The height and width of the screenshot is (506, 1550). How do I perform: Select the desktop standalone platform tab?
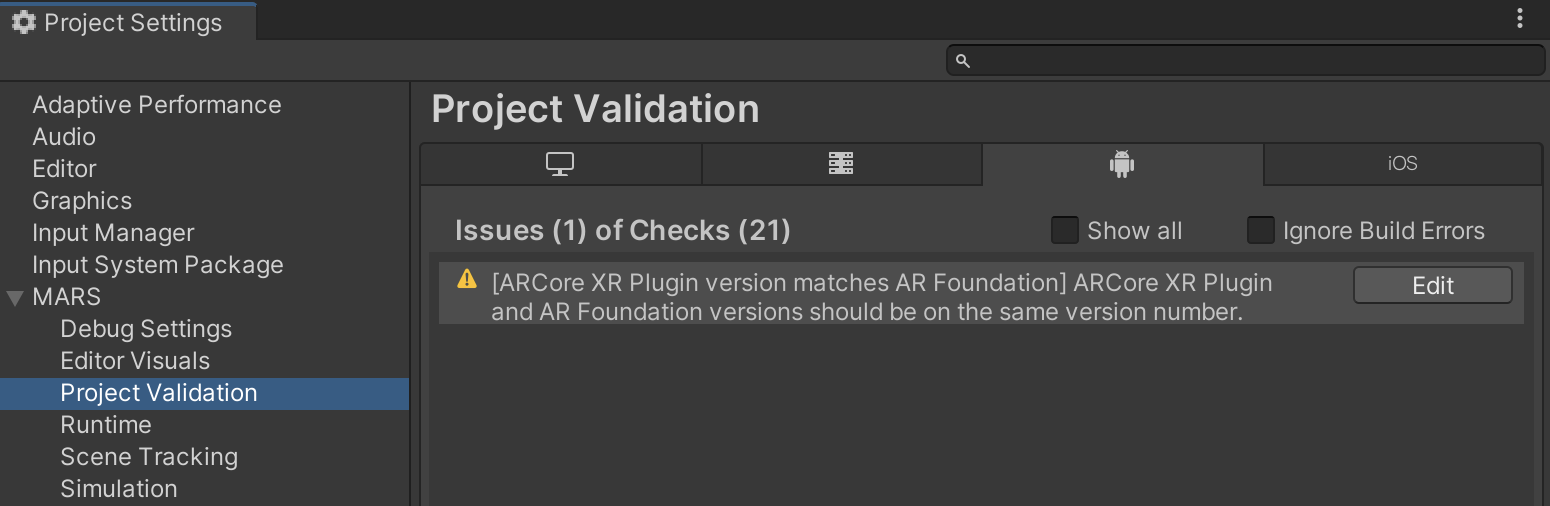[x=560, y=164]
